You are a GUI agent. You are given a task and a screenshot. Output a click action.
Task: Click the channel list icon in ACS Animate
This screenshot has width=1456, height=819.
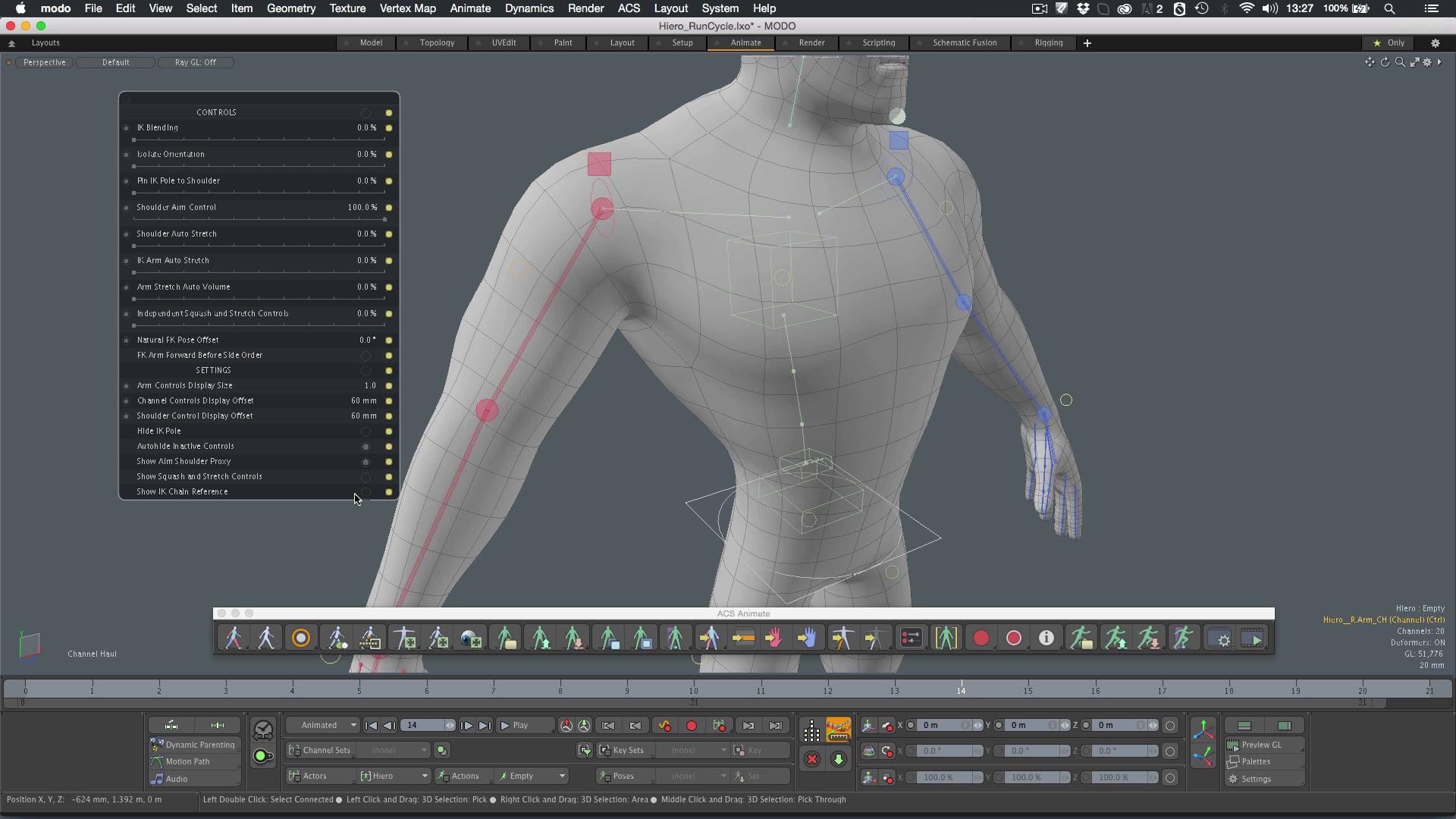pos(911,639)
